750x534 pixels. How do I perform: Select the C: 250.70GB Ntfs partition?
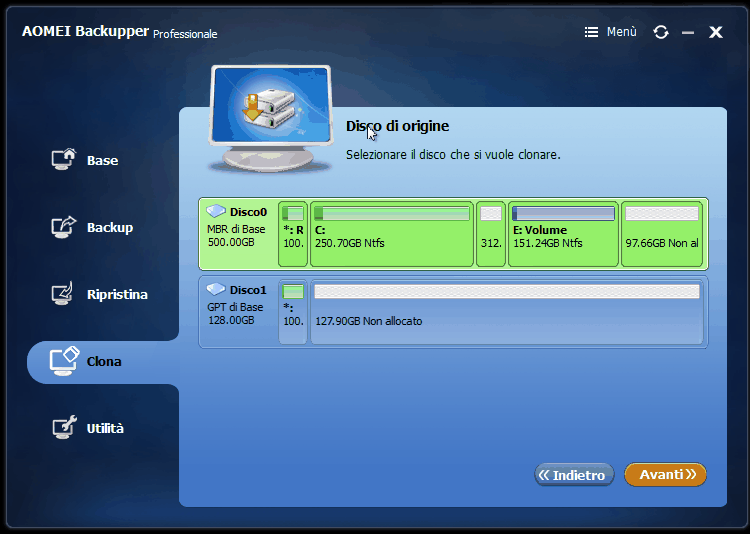392,234
